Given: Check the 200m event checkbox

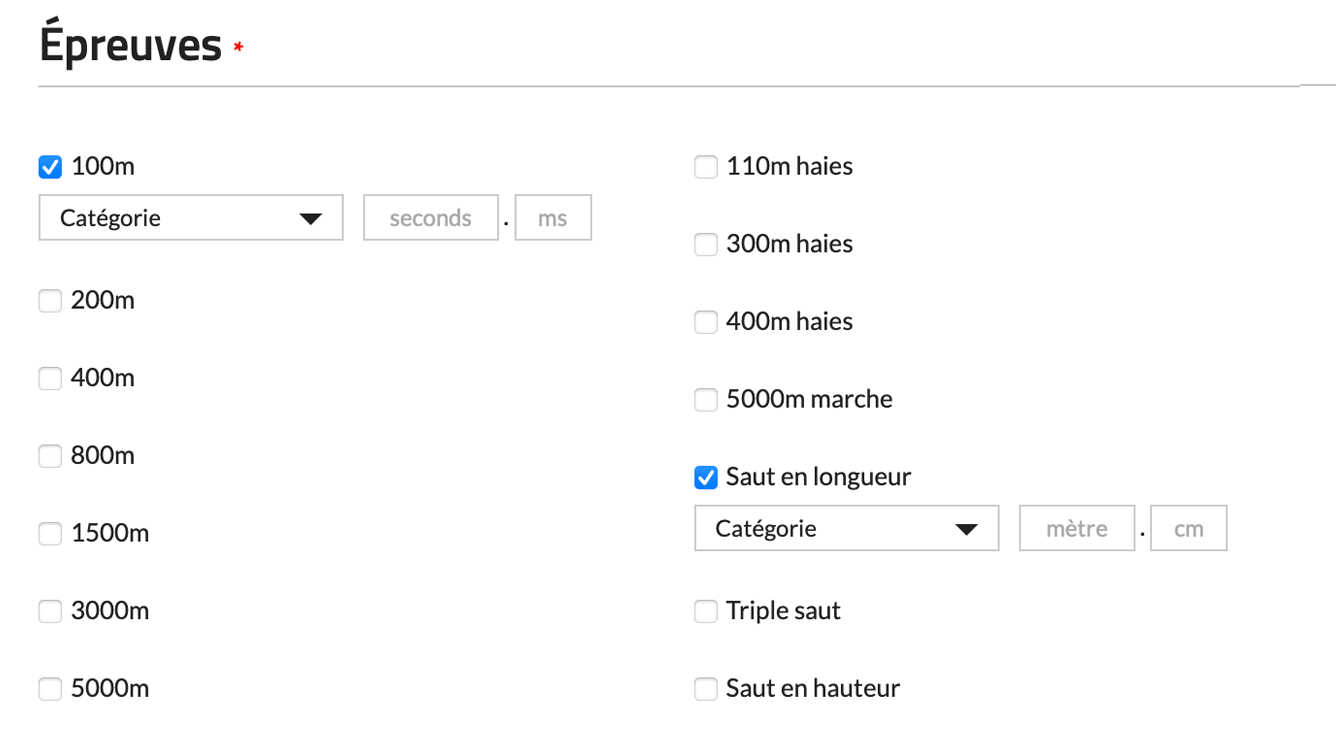Looking at the screenshot, I should (50, 301).
